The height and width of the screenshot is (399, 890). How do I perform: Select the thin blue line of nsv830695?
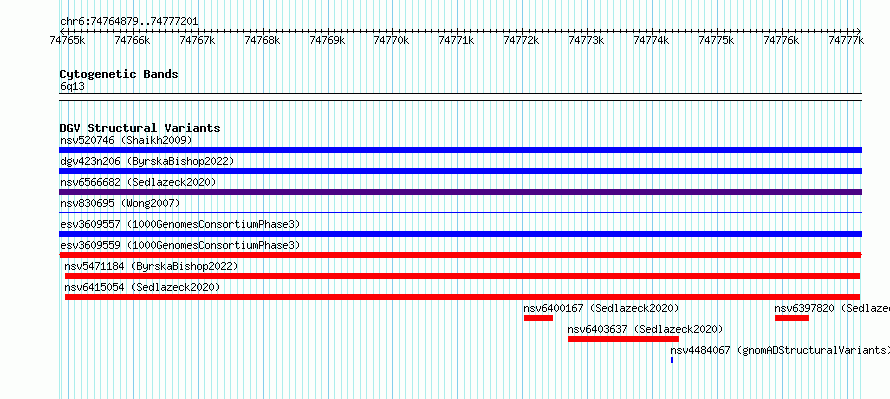tap(460, 212)
